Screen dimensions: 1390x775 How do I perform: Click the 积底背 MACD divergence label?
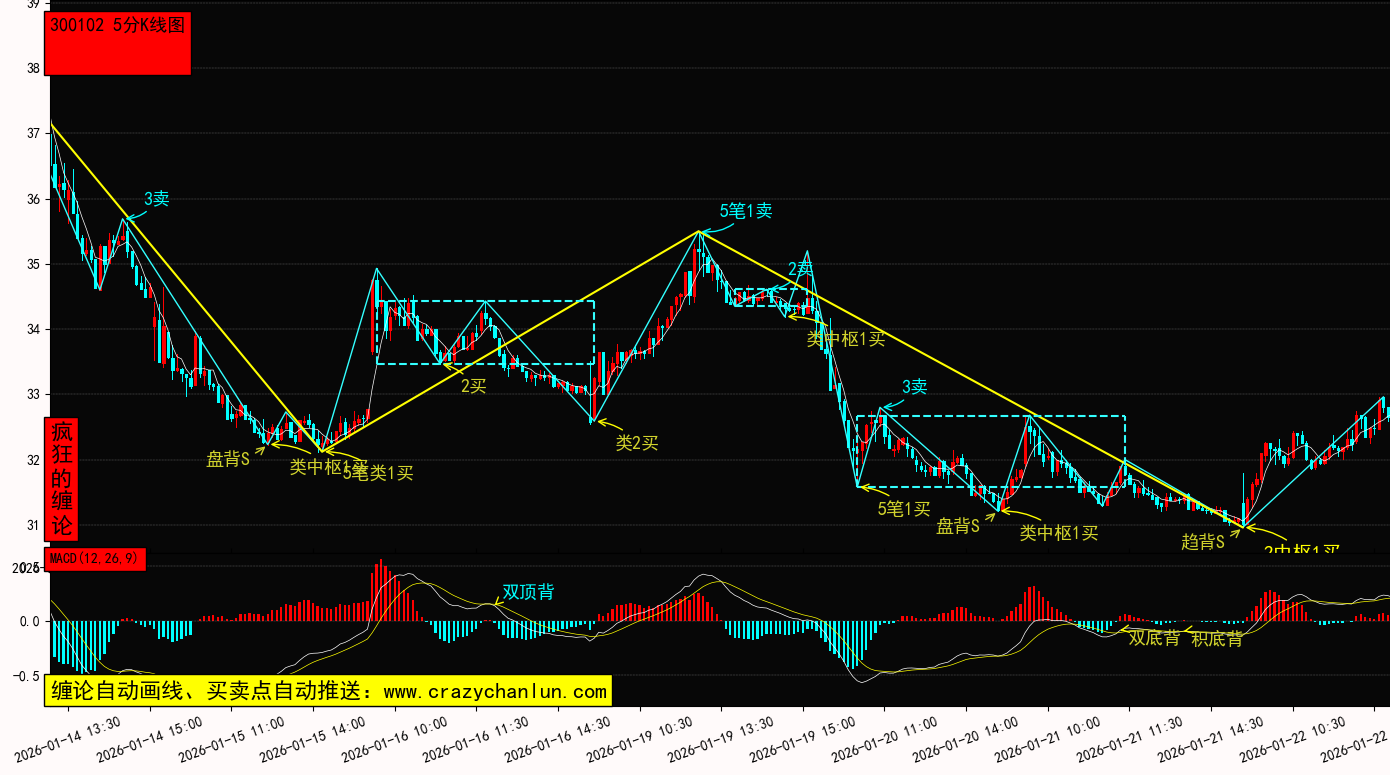pyautogui.click(x=1217, y=638)
